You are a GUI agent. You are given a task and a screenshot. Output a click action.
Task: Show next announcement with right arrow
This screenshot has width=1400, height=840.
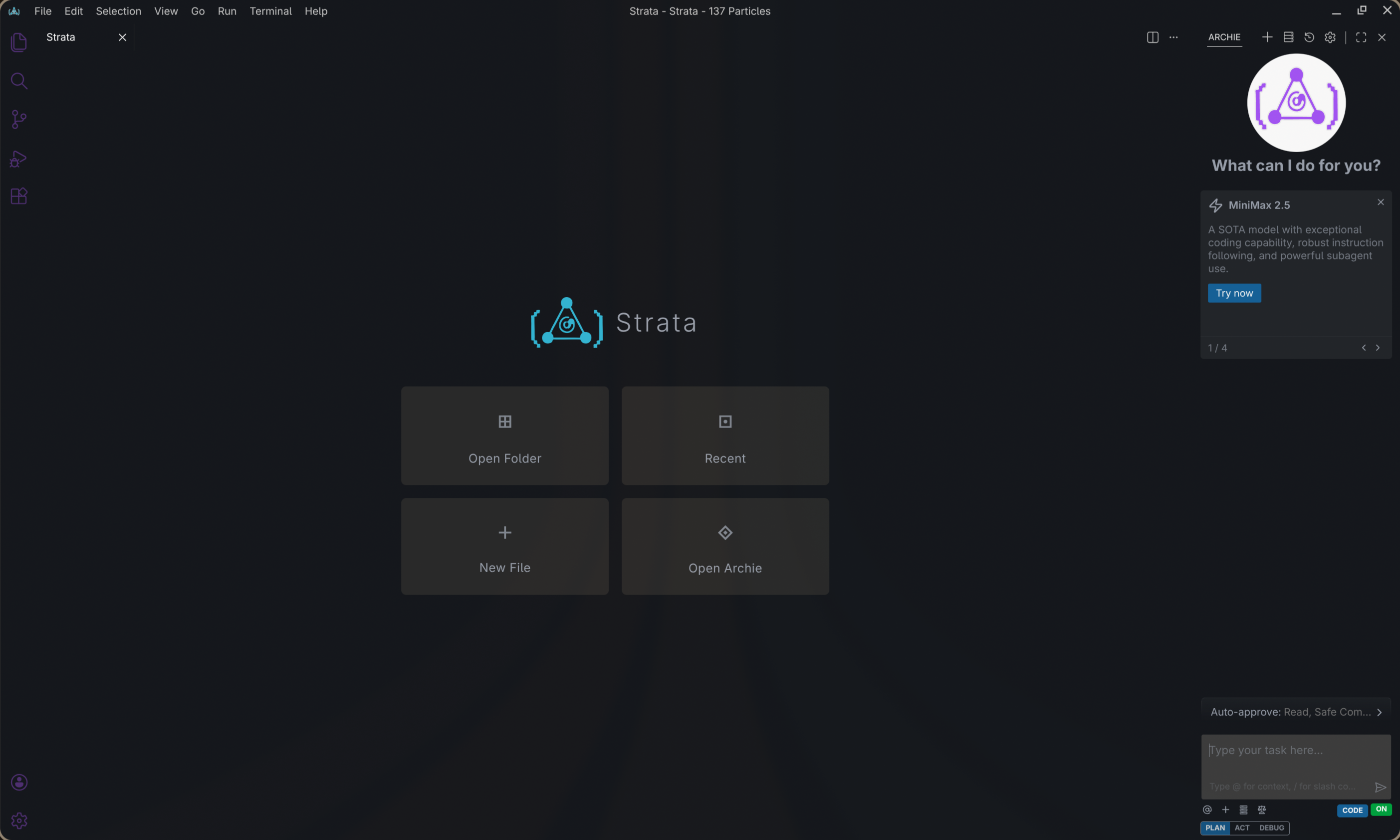(1378, 348)
